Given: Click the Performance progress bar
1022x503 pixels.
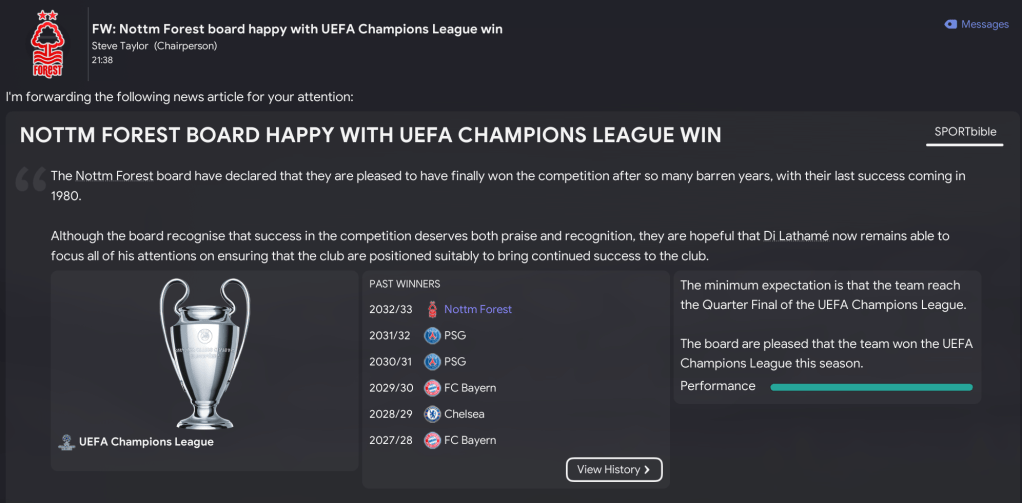Looking at the screenshot, I should 871,387.
